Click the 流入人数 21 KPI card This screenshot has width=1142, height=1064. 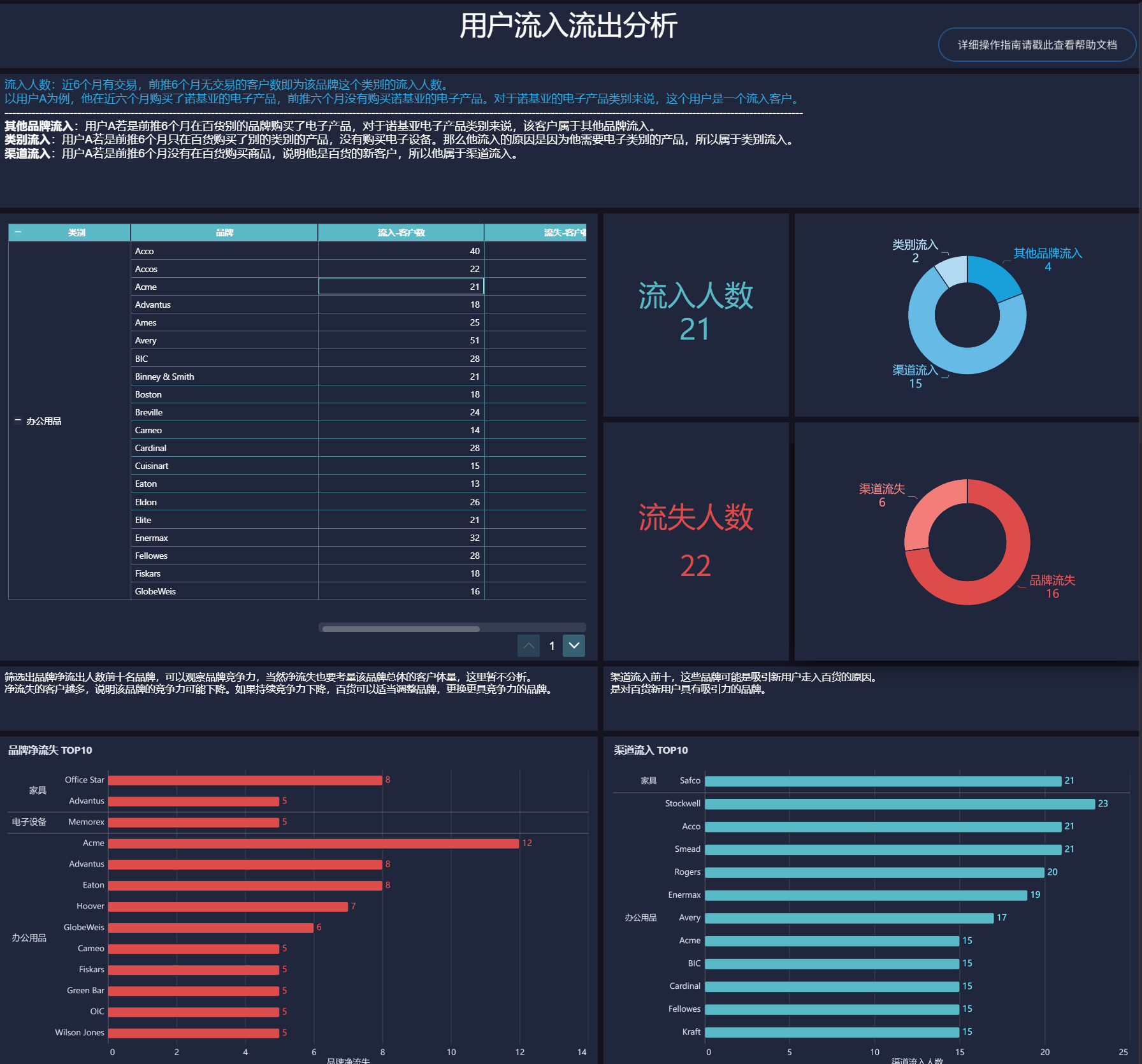tap(696, 315)
